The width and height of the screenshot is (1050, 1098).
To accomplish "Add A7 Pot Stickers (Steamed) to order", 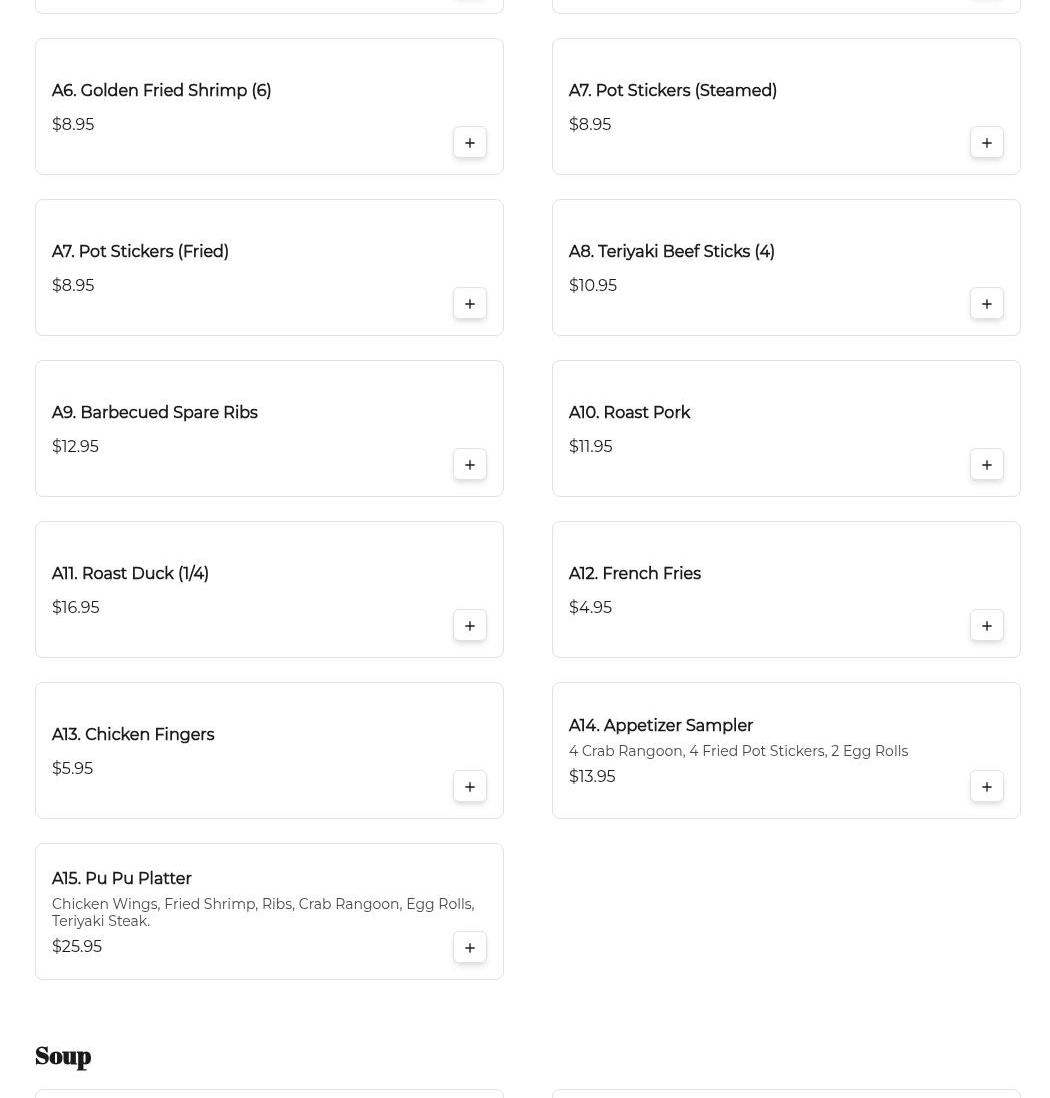I will (x=987, y=143).
